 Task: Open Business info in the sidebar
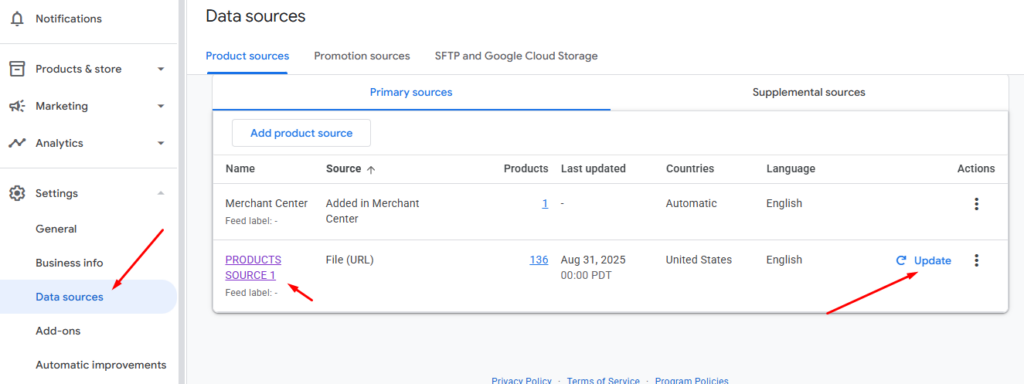coord(69,263)
